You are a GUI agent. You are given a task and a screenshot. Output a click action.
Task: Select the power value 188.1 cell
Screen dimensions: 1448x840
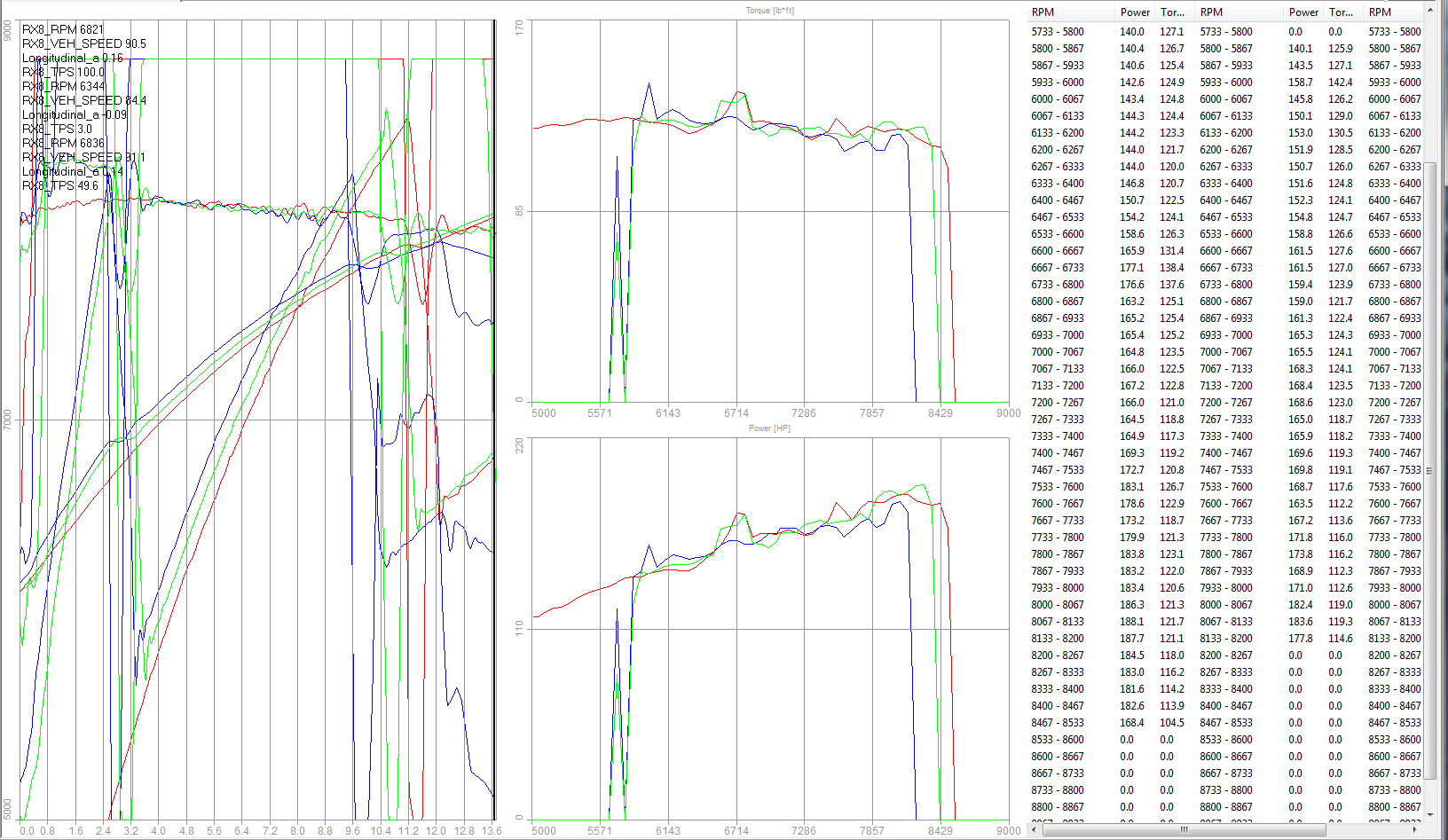1131,622
